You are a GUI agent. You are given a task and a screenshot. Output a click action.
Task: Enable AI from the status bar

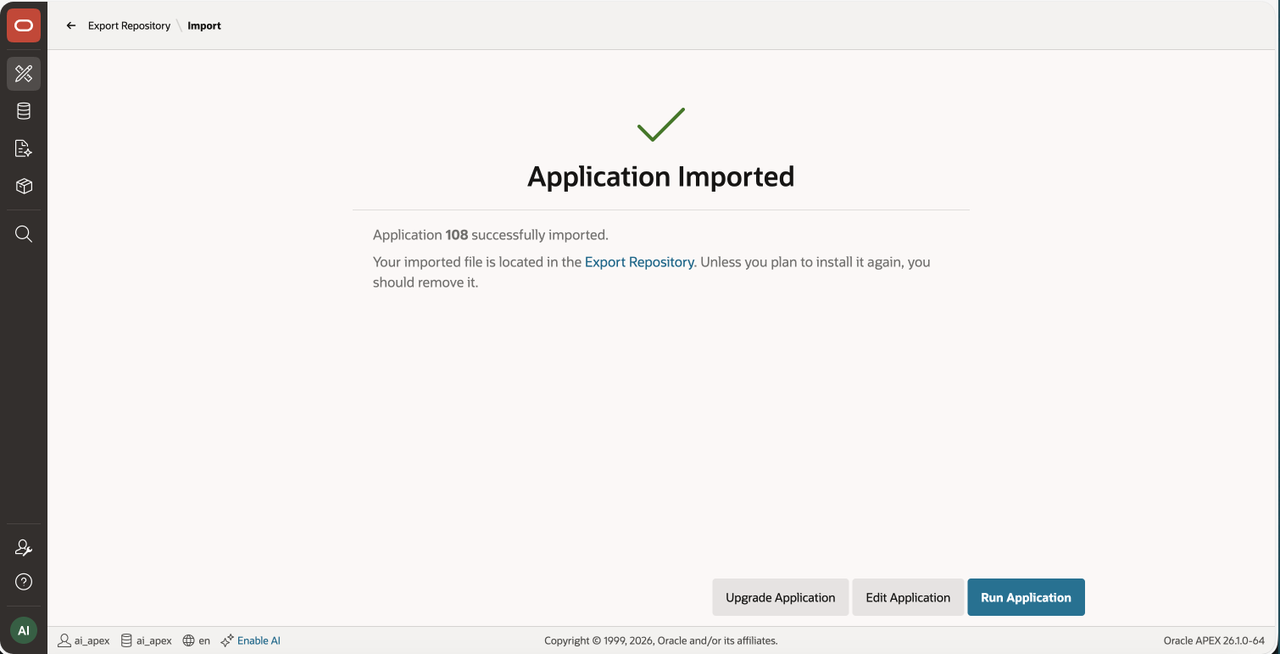251,640
